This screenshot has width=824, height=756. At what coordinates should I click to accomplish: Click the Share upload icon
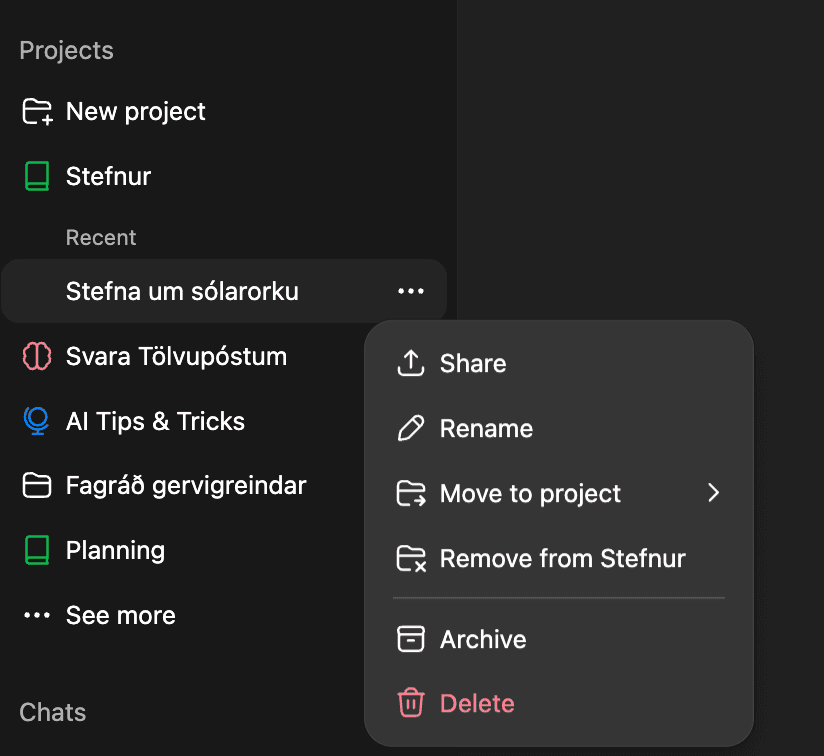point(410,363)
